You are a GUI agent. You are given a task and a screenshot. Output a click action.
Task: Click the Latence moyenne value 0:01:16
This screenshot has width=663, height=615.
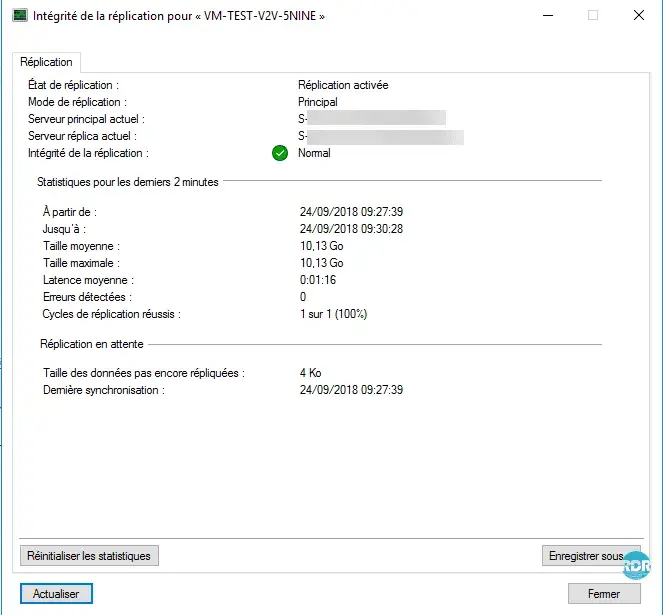318,280
